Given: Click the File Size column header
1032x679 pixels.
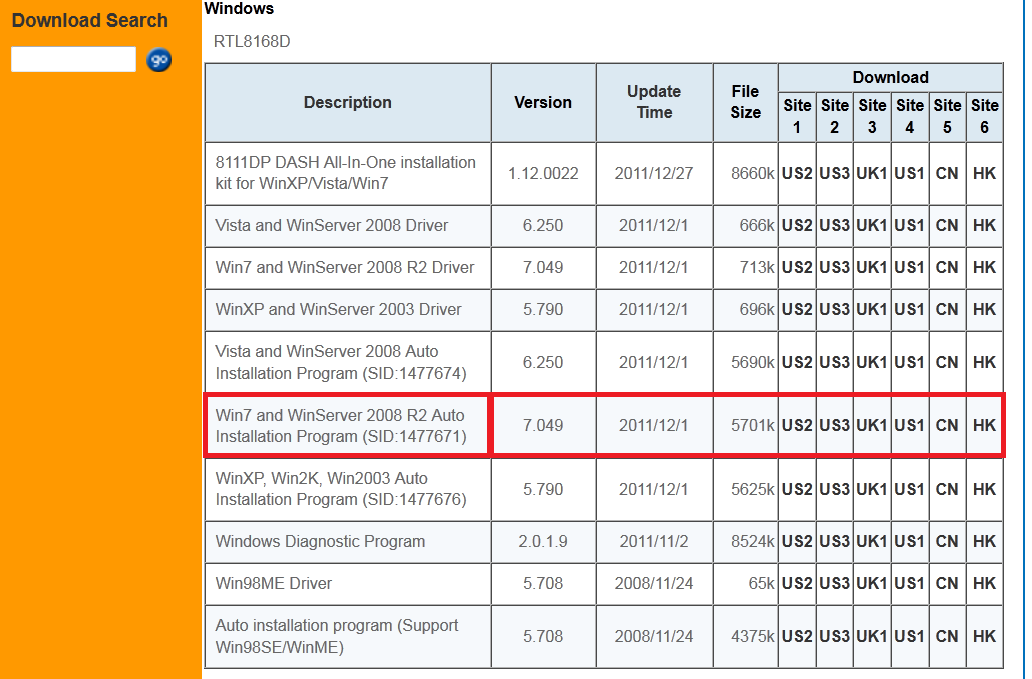Looking at the screenshot, I should (745, 103).
